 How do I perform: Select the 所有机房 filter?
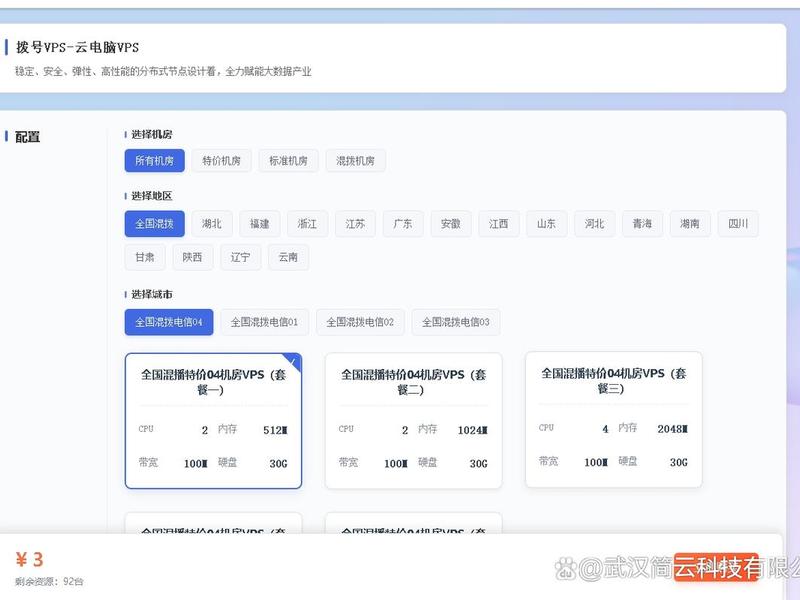tap(155, 161)
